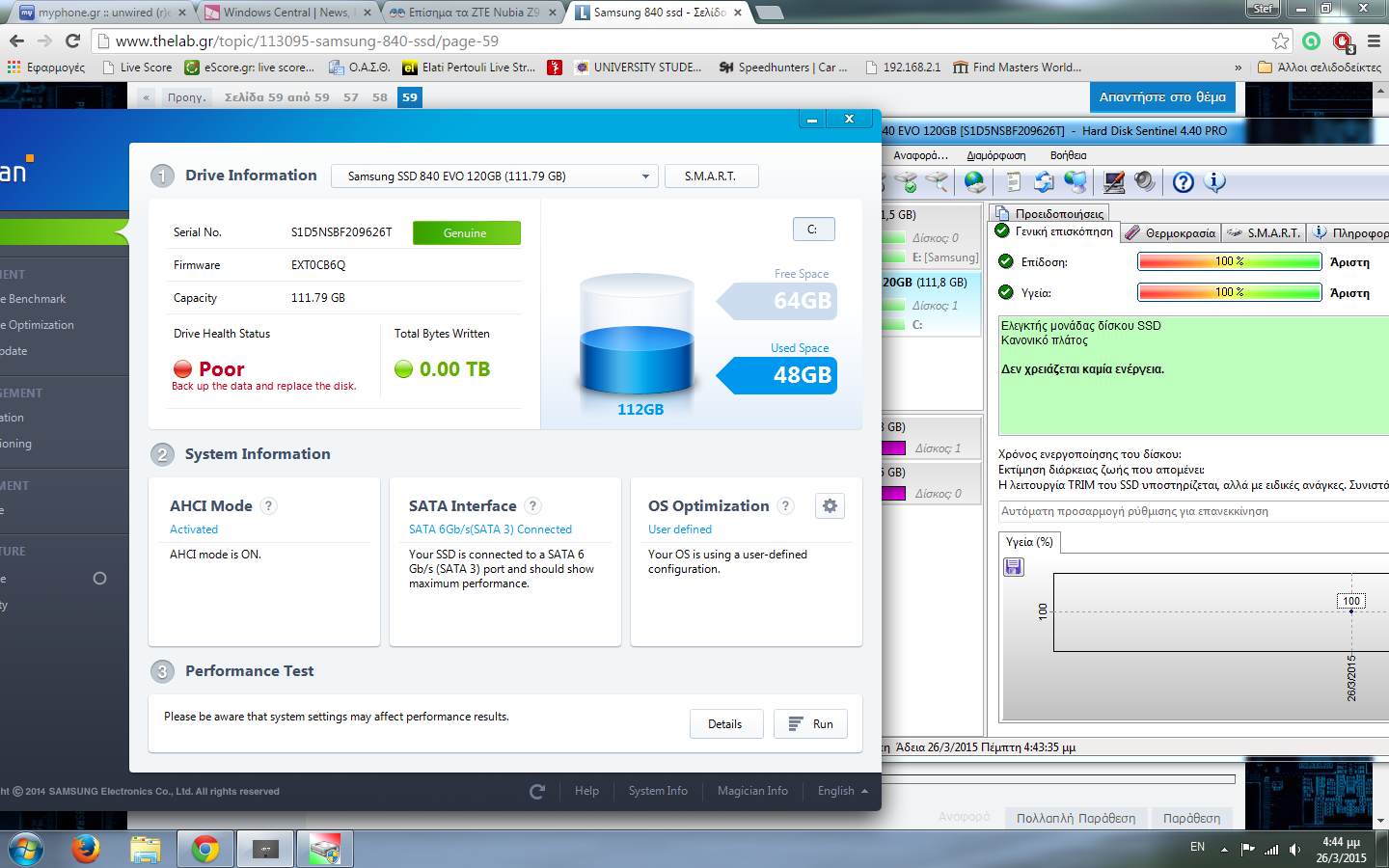Image resolution: width=1389 pixels, height=868 pixels.
Task: Click the taskbar volume speaker icon
Action: click(1294, 850)
